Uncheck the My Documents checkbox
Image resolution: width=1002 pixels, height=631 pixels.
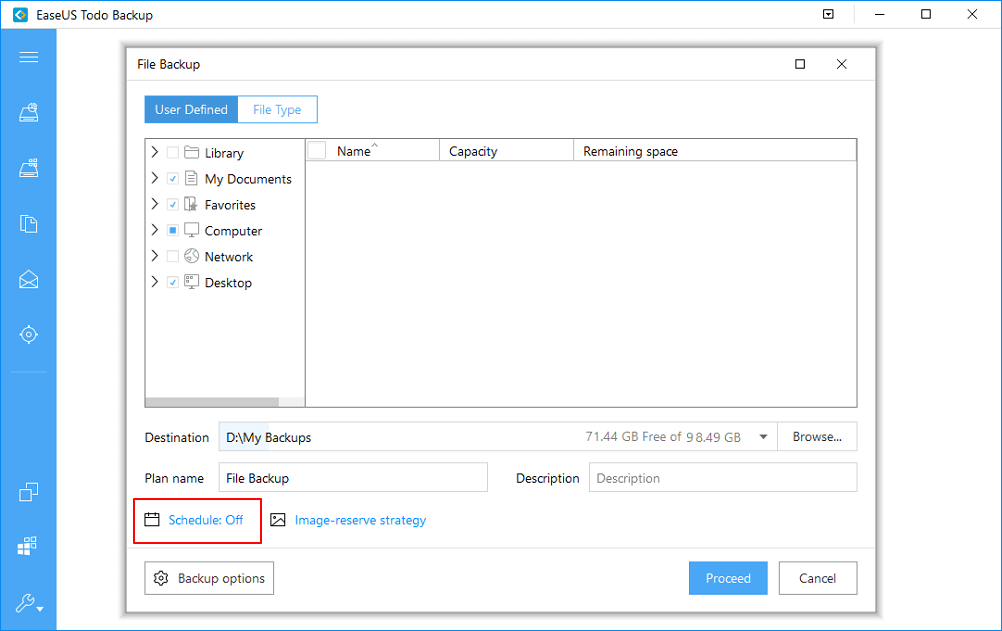point(173,178)
